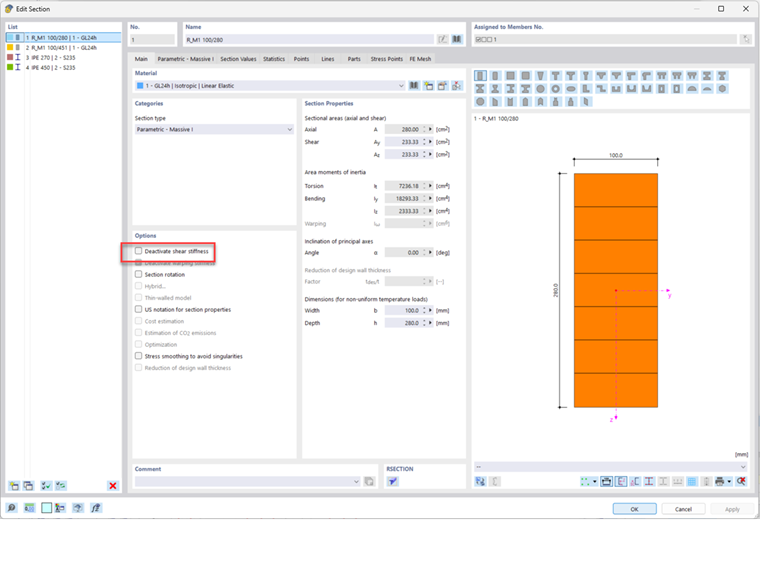Check the Section rotation option
Viewport: 760px width, 570px height.
139,274
